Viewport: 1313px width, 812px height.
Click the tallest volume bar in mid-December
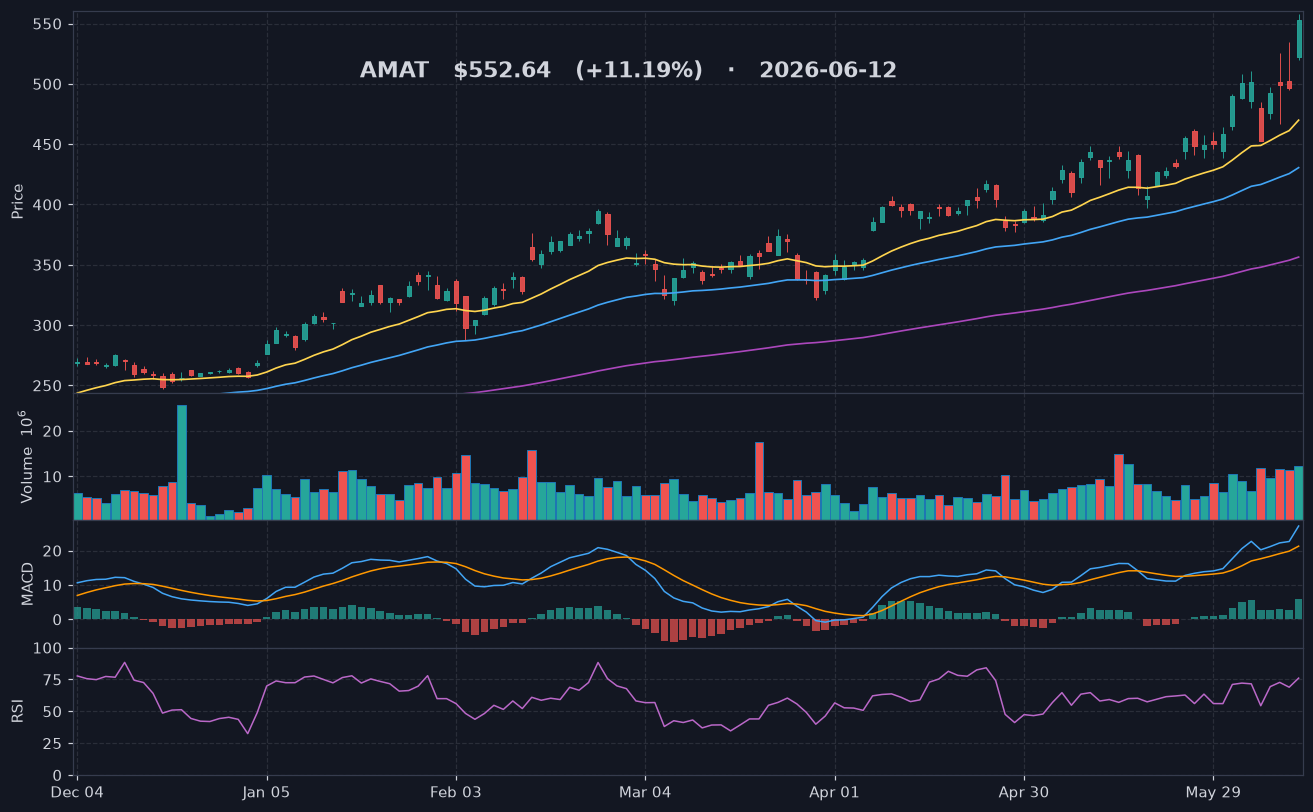click(x=182, y=462)
